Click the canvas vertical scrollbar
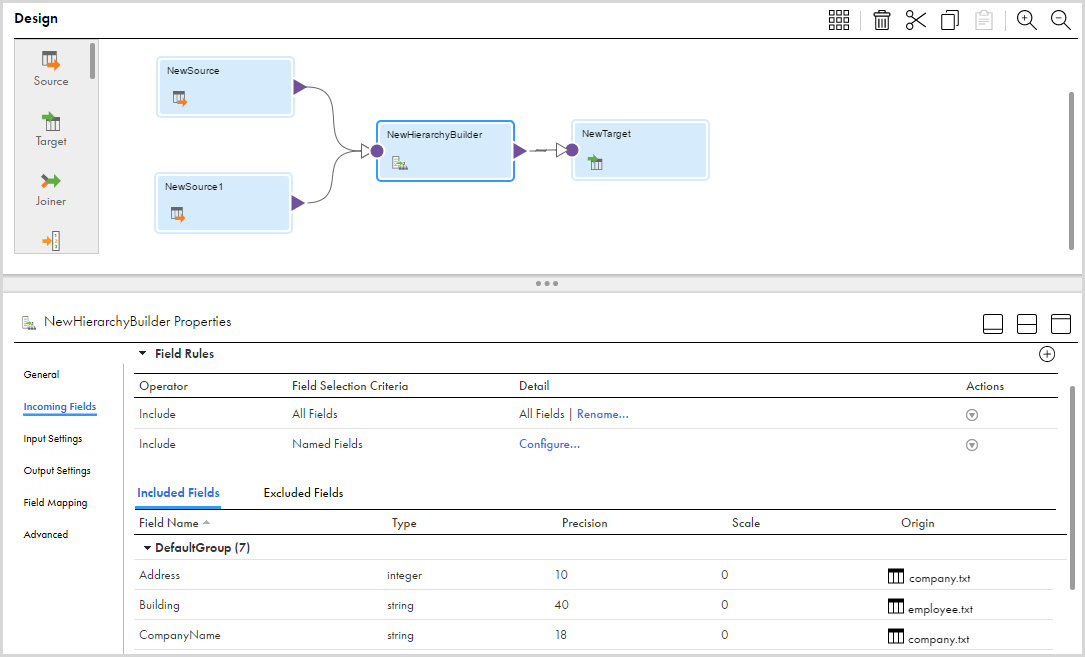Image resolution: width=1085 pixels, height=657 pixels. (1072, 170)
